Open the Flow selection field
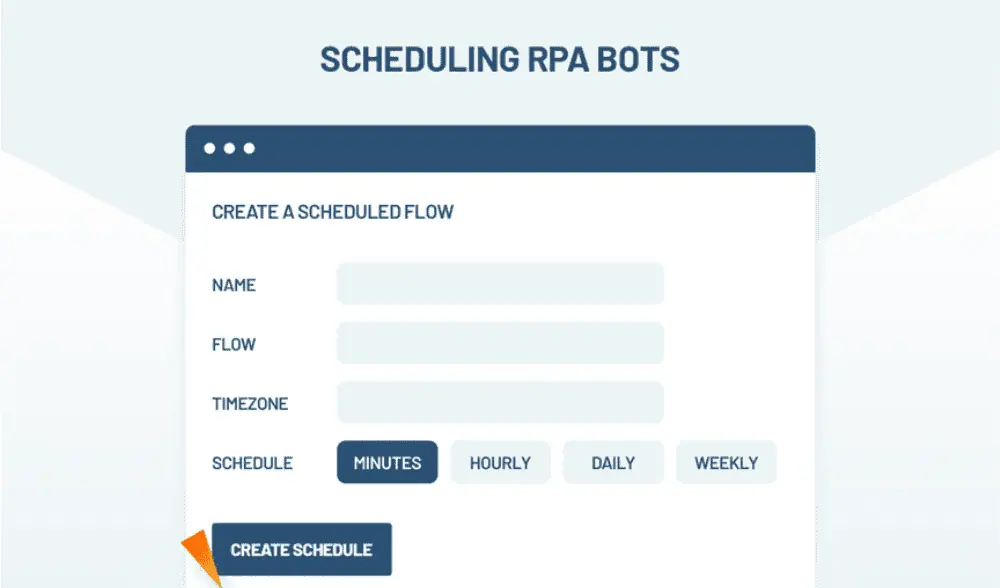The width and height of the screenshot is (1000, 588). click(x=500, y=343)
